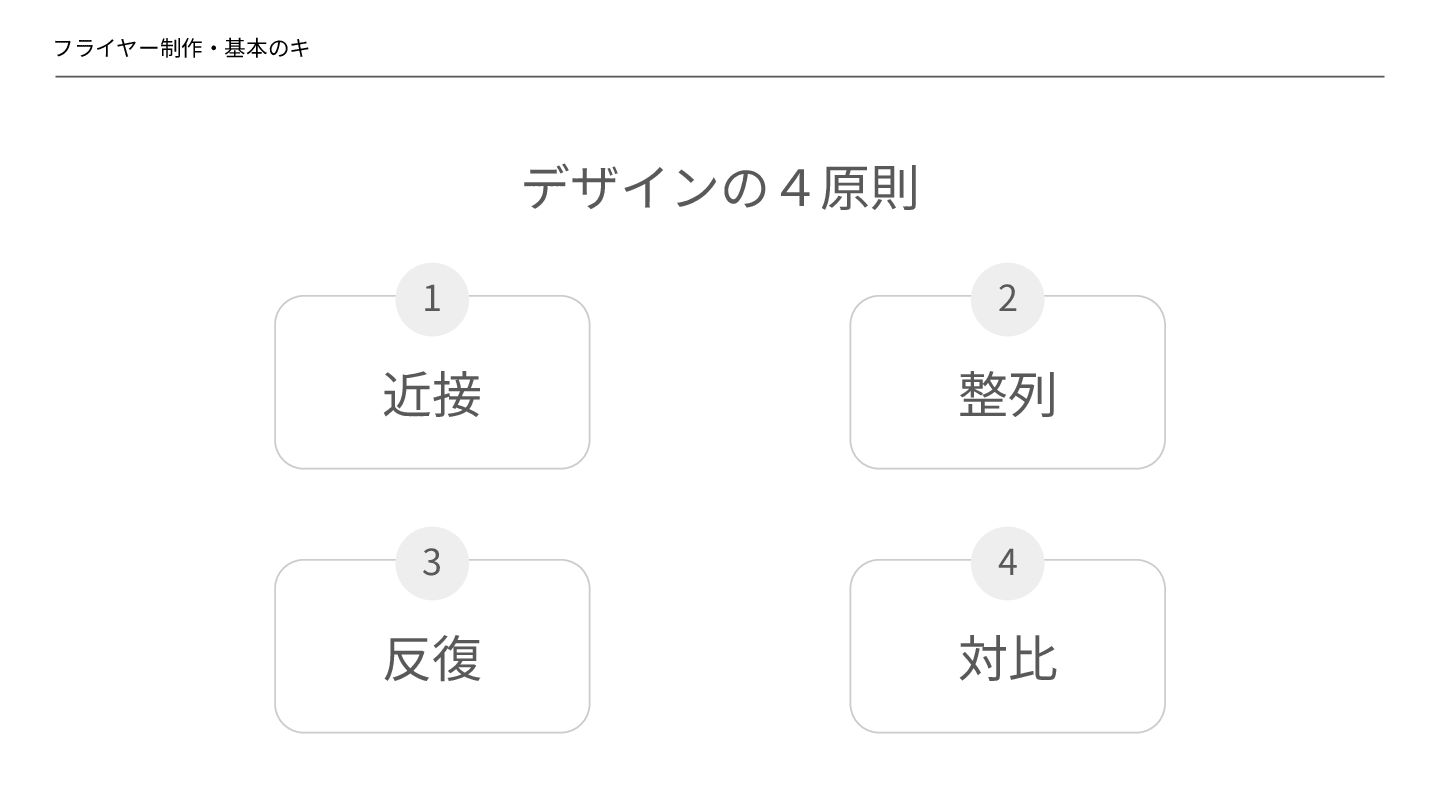The width and height of the screenshot is (1440, 810).
Task: Click the rounded card border below 整列
Action: coord(1007,468)
